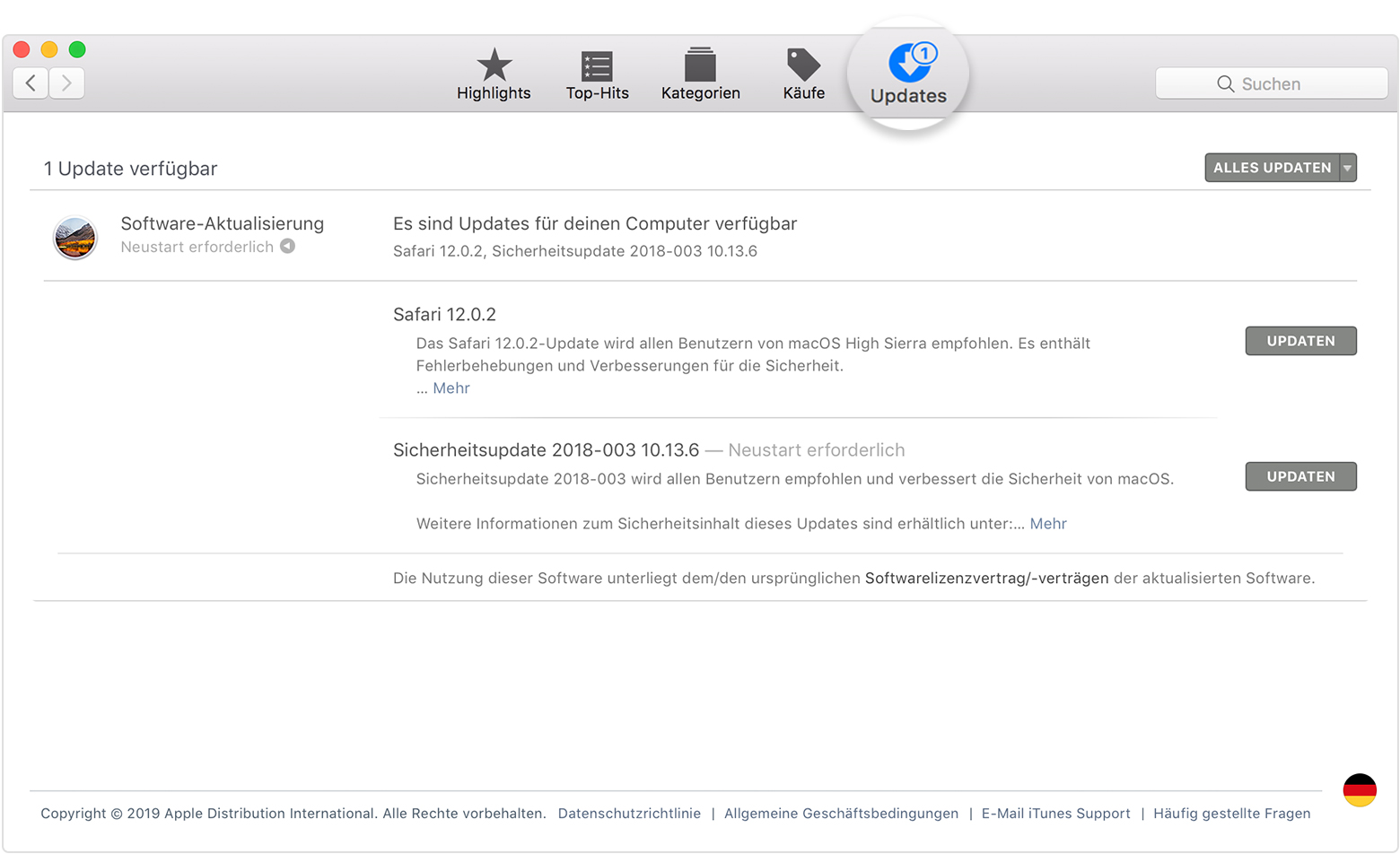Click the ALLES UPDATEN button
This screenshot has height=854, width=1400.
tap(1272, 168)
